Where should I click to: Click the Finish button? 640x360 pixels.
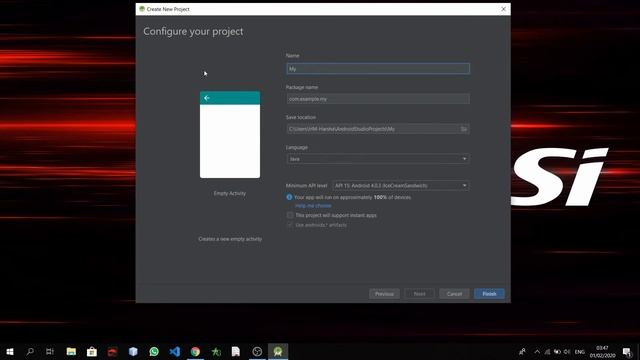489,294
